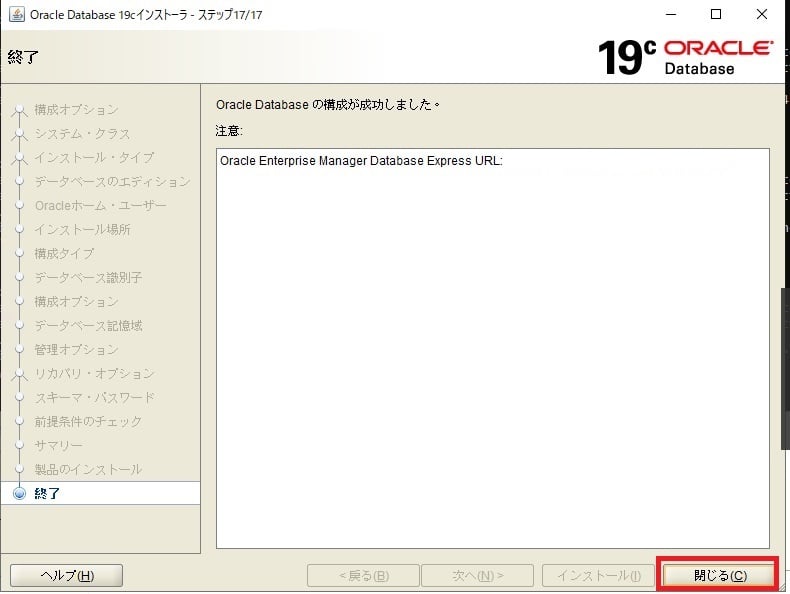The height and width of the screenshot is (594, 790).
Task: Select the データベースのエディション step
Action: click(x=112, y=181)
